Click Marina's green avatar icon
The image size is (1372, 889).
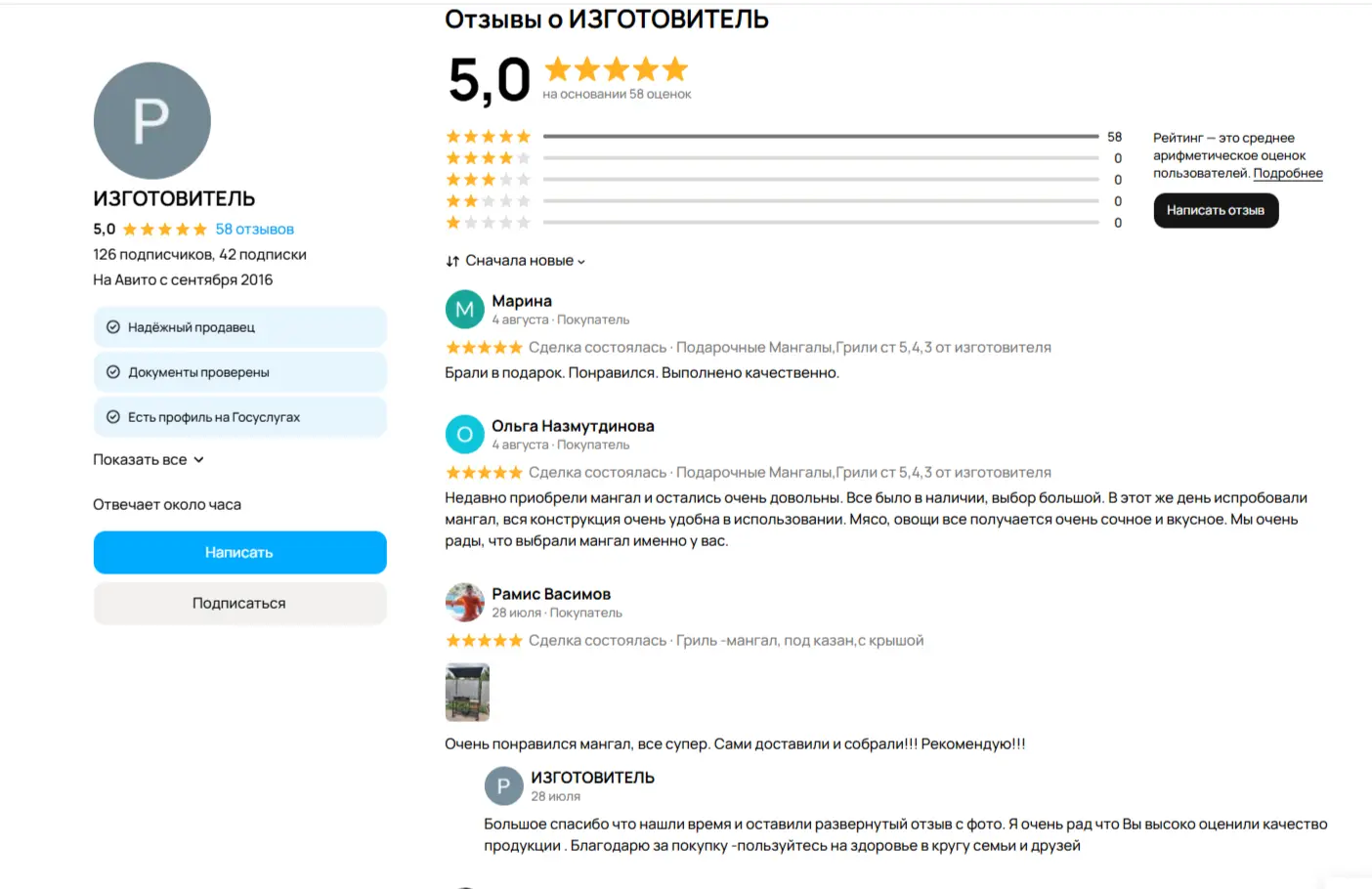(464, 310)
